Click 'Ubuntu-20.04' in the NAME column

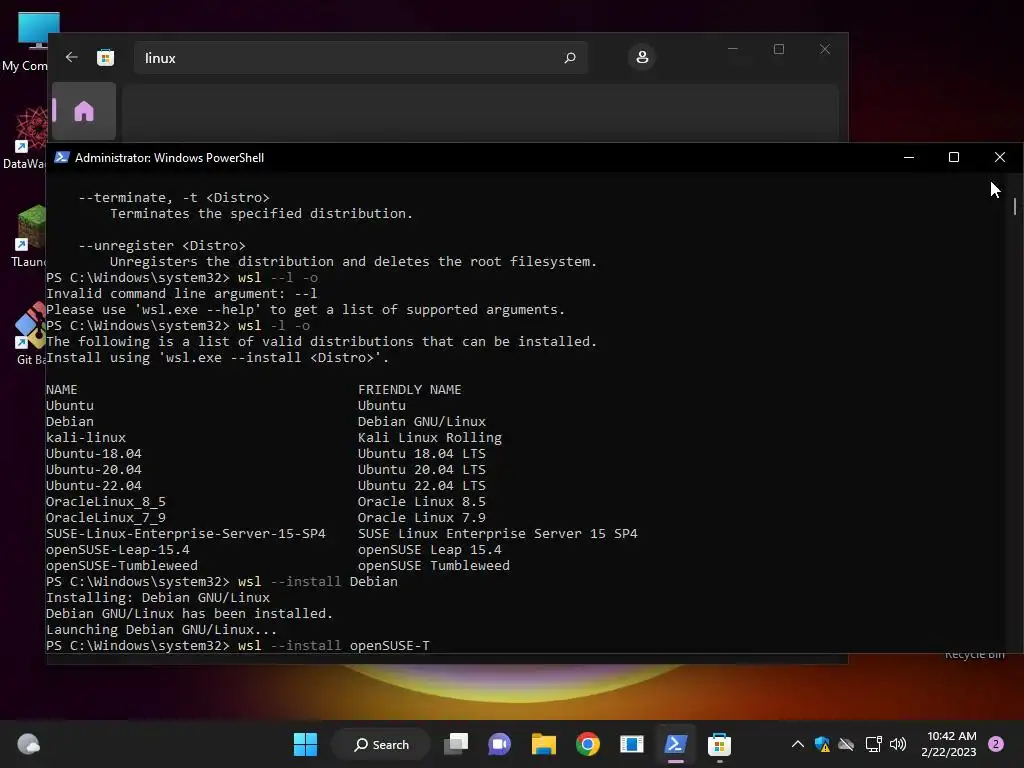[93, 470]
